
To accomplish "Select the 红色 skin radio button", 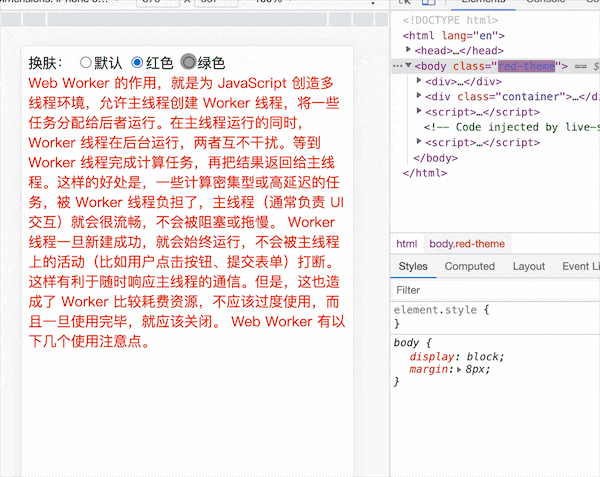I will [137, 62].
